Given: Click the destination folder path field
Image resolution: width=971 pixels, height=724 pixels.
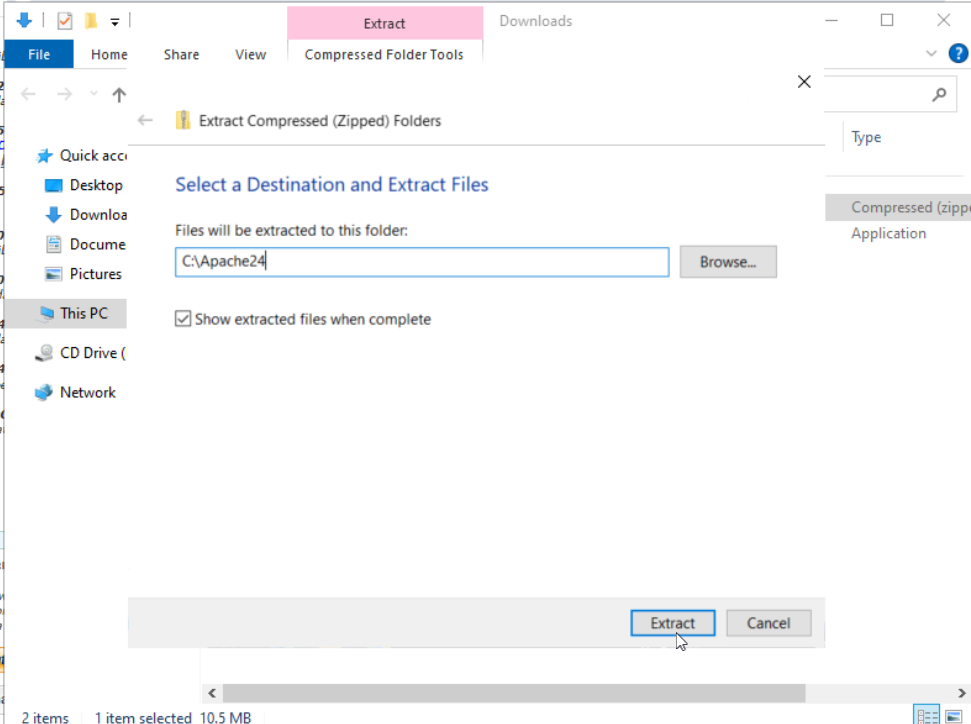Looking at the screenshot, I should click(422, 262).
